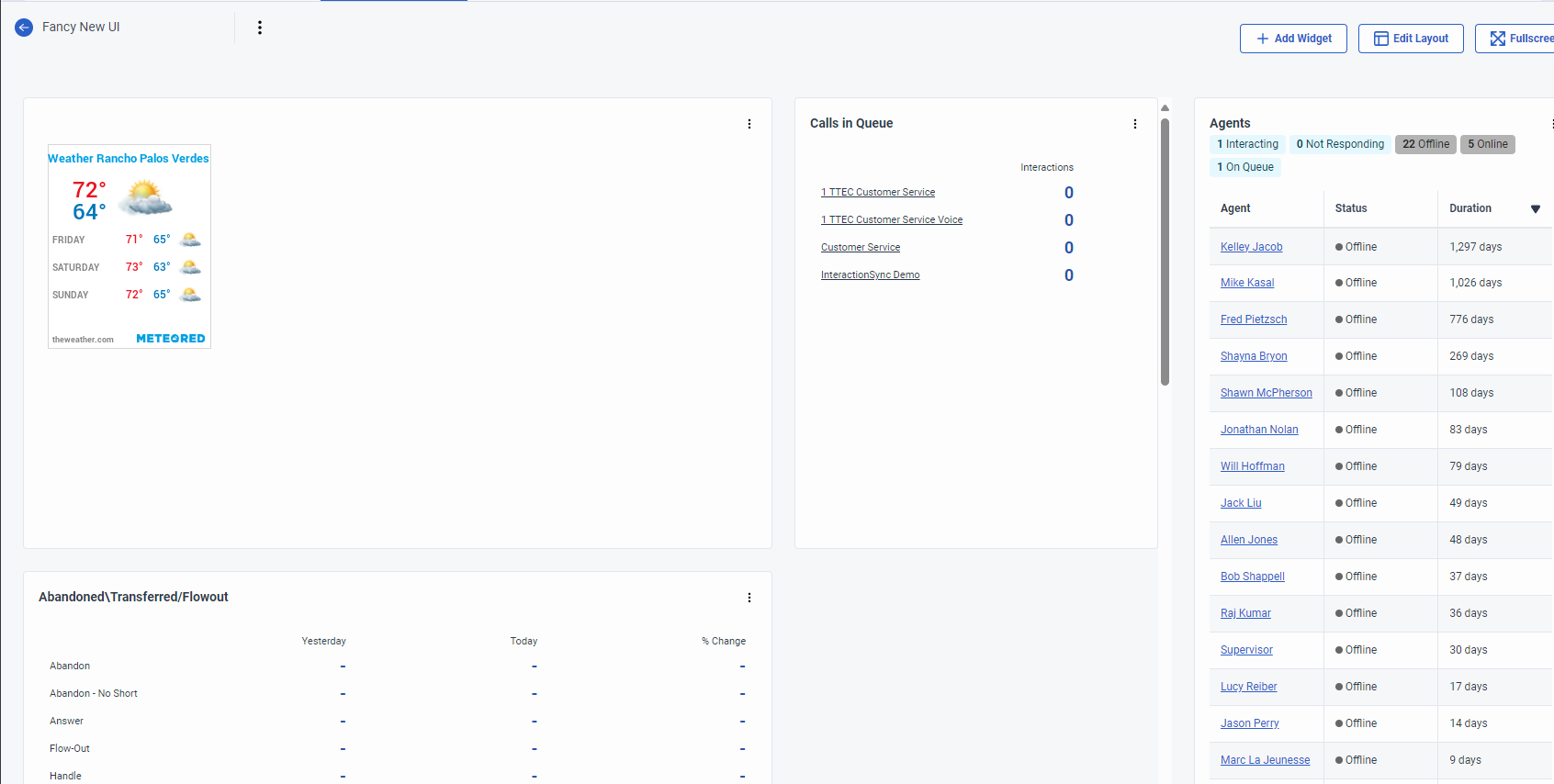
Task: Click Kelley Jacob's 1,297 days duration
Action: click(x=1476, y=247)
